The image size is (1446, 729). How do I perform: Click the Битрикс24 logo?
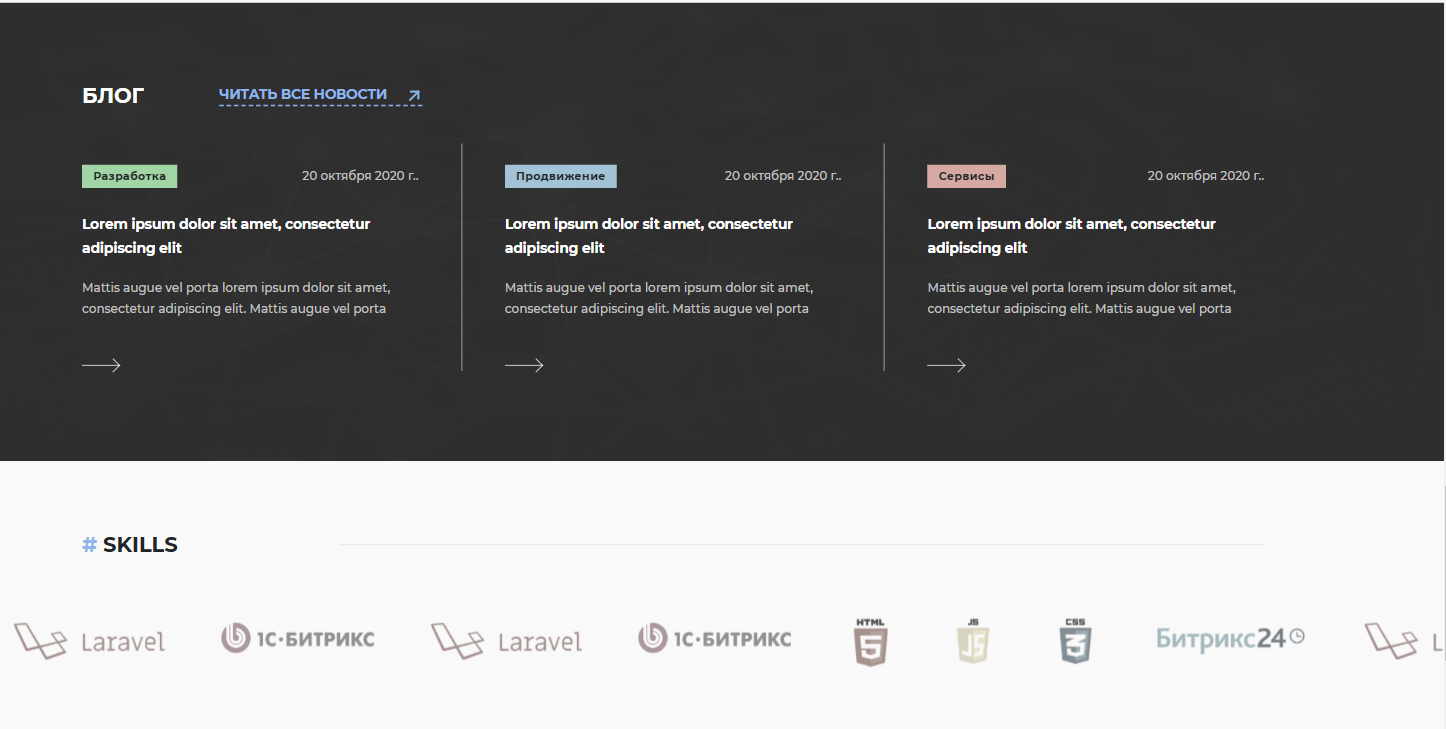click(1230, 638)
